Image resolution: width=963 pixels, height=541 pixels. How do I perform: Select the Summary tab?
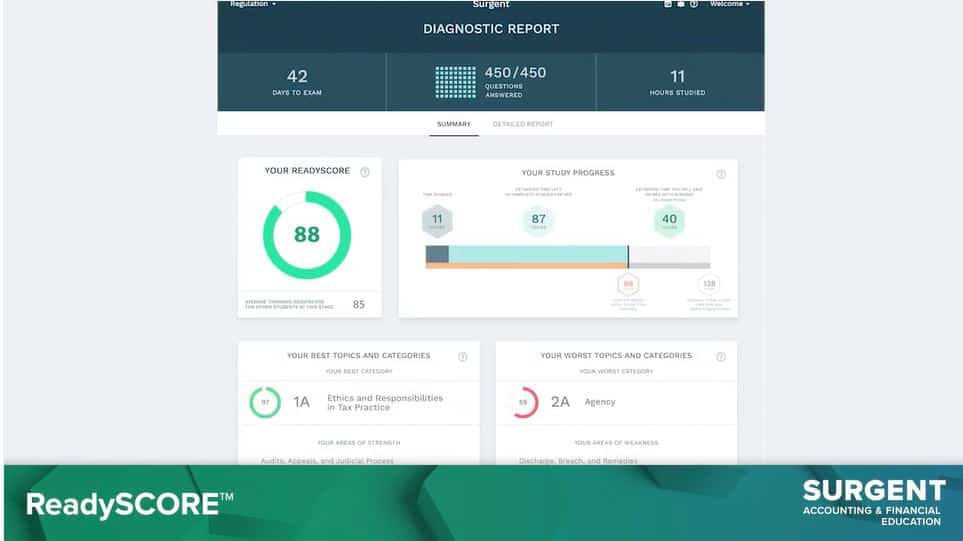tap(453, 124)
